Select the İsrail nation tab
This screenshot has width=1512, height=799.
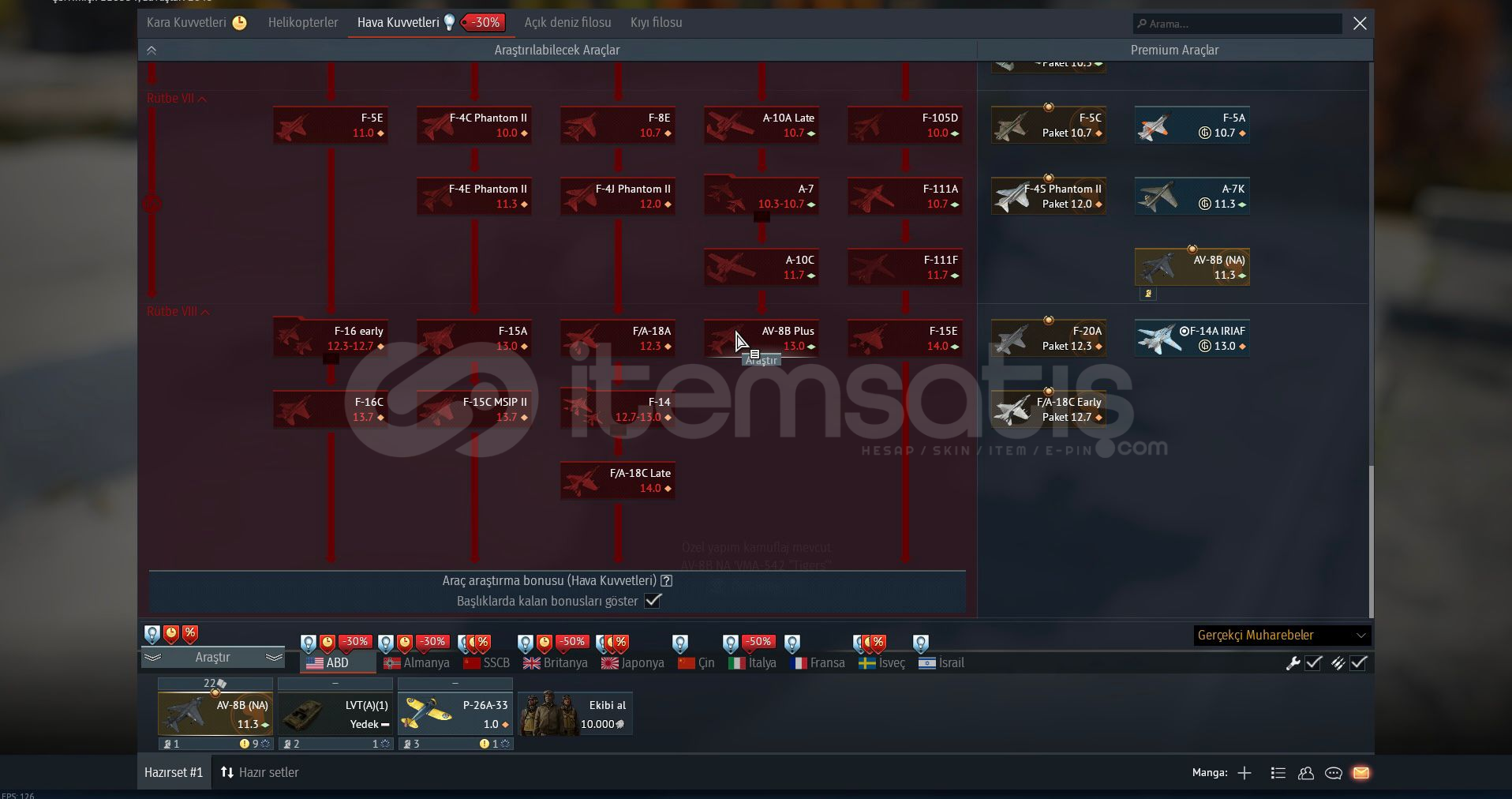coord(941,663)
